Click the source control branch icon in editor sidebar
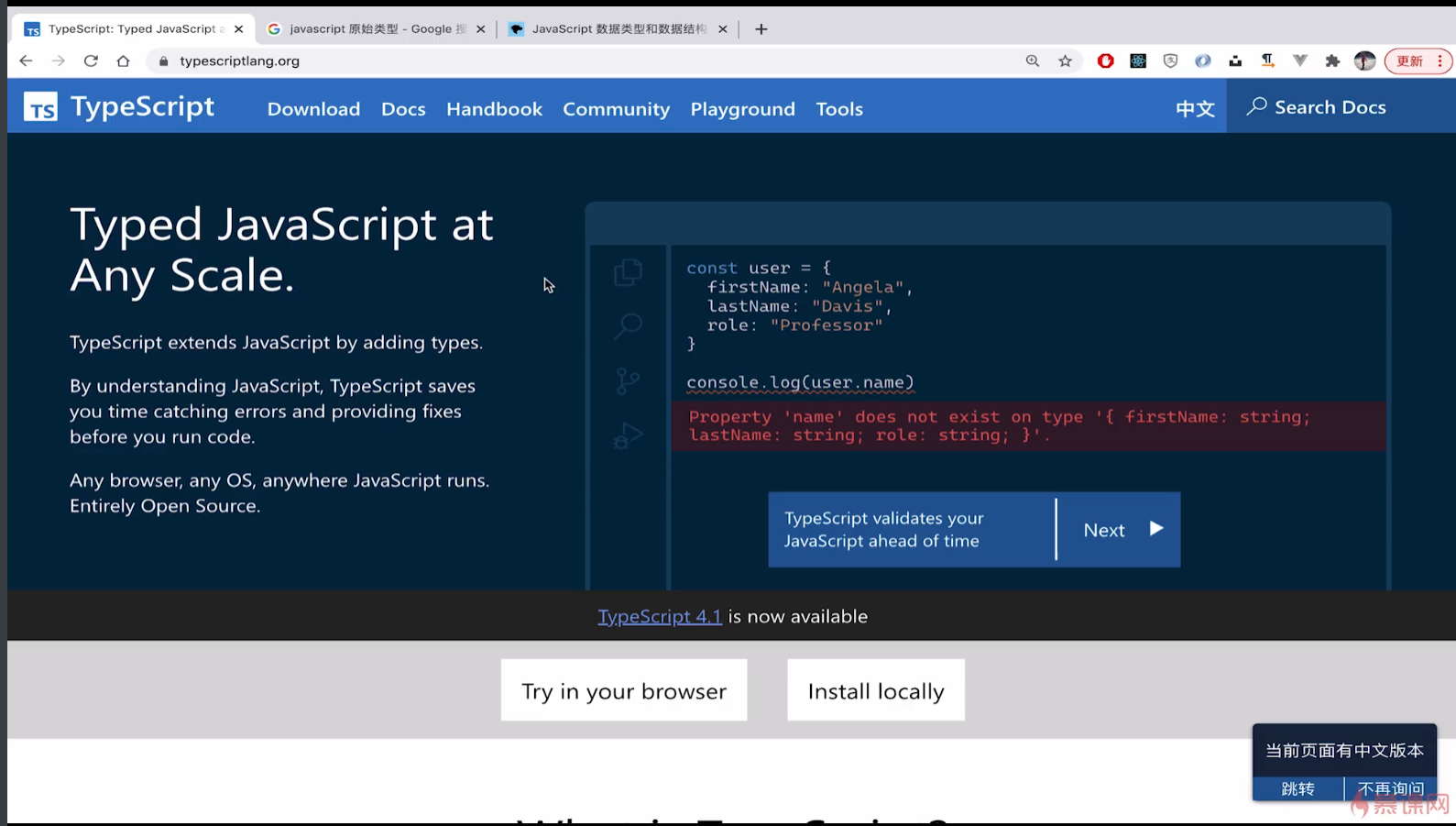 pos(628,380)
